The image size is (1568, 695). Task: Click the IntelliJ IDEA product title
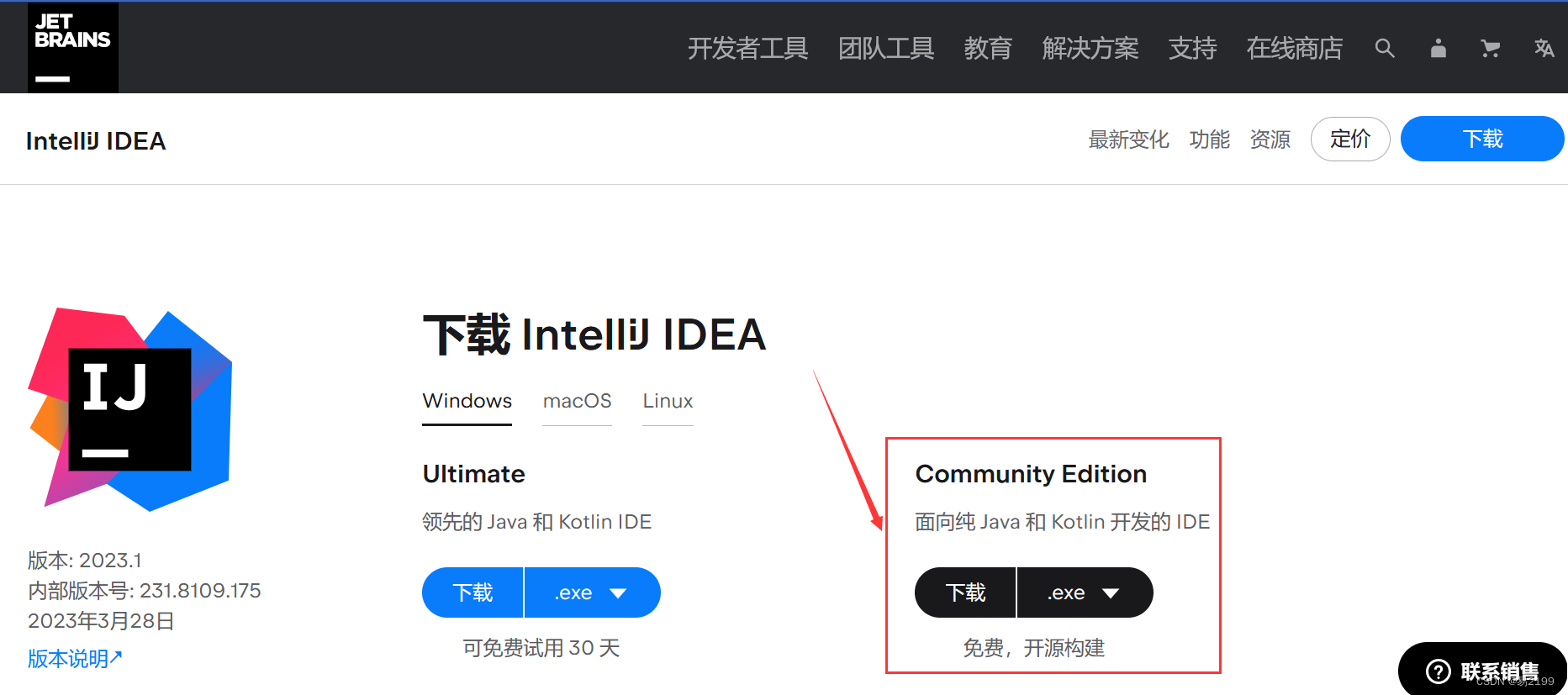pyautogui.click(x=96, y=141)
